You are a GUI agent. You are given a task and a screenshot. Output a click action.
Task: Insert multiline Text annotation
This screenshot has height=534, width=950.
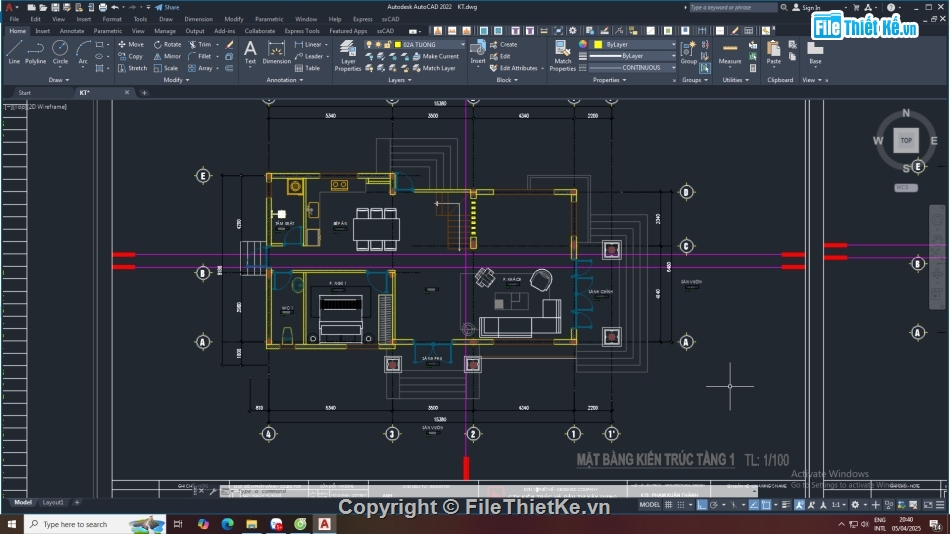point(250,52)
